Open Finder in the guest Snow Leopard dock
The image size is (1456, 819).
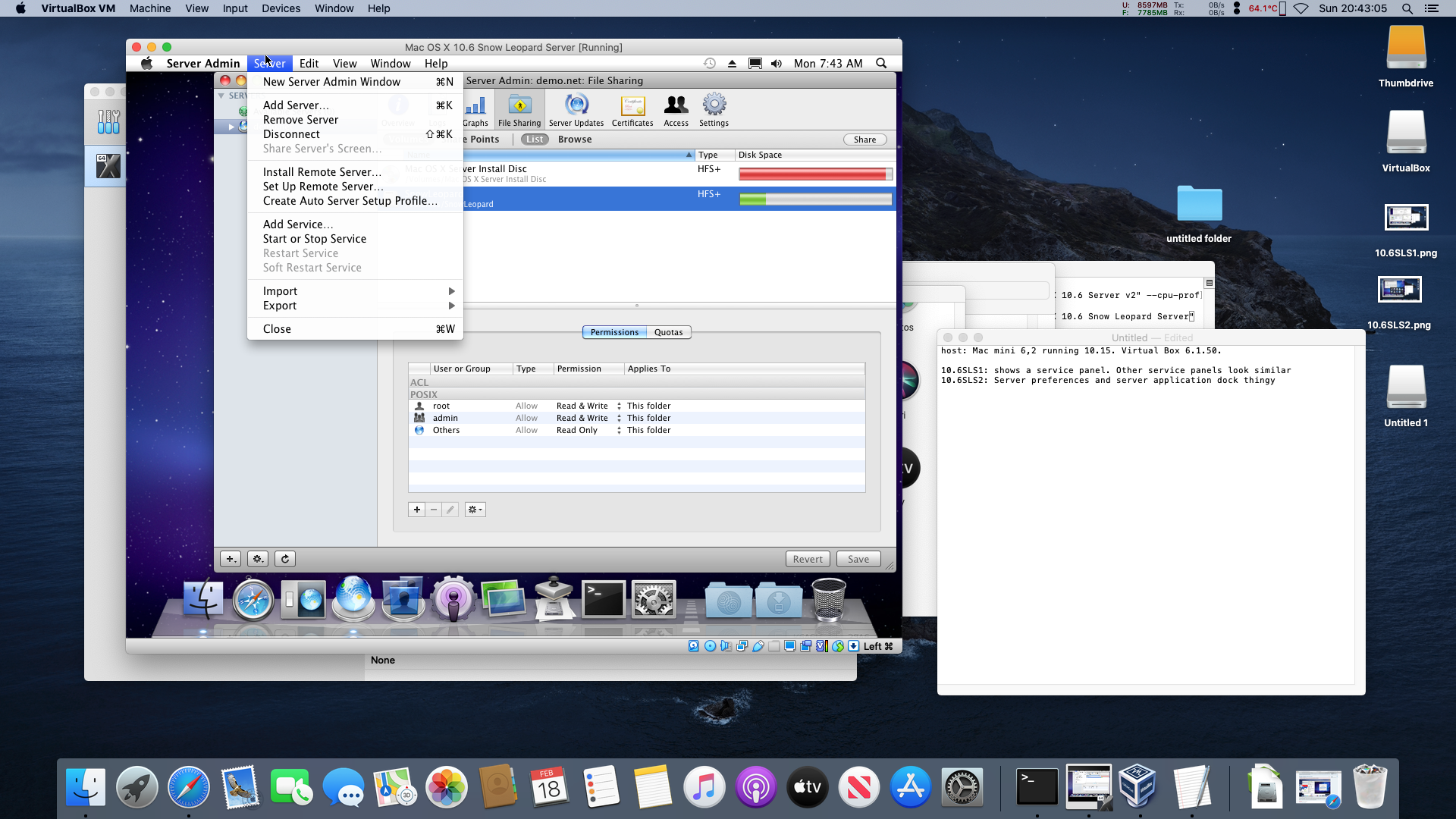[x=203, y=600]
